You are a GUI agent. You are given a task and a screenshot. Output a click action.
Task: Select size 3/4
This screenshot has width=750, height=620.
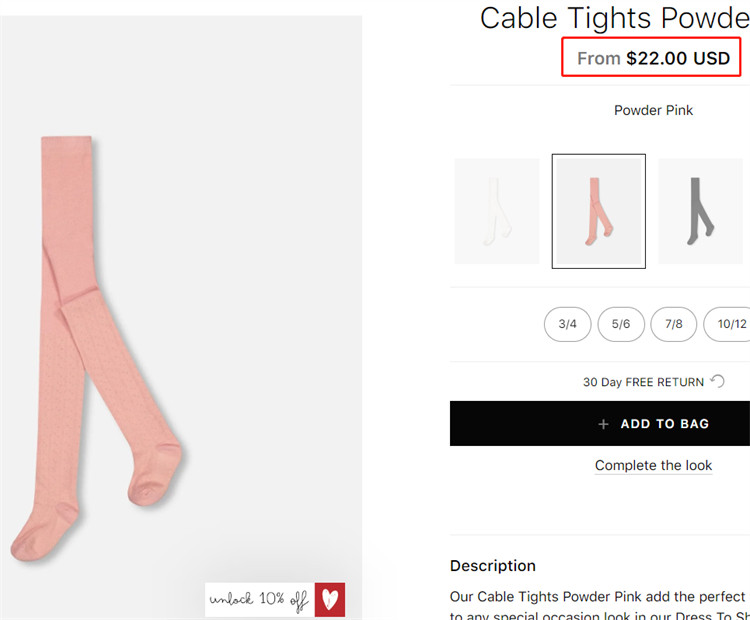(x=568, y=324)
